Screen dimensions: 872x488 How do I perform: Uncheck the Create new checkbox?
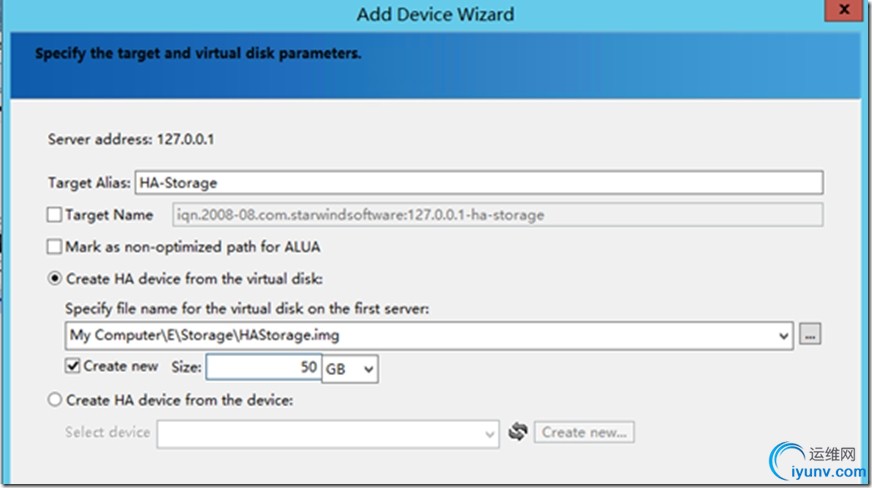point(72,366)
